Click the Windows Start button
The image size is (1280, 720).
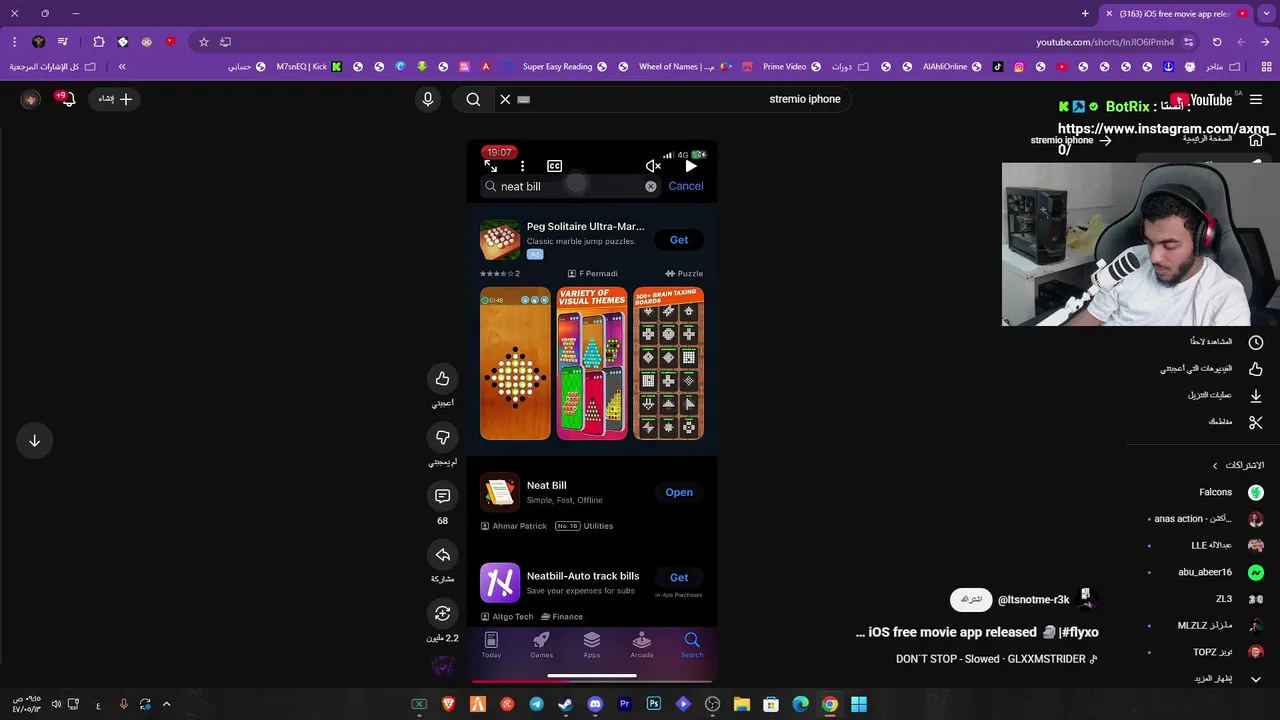click(x=859, y=704)
